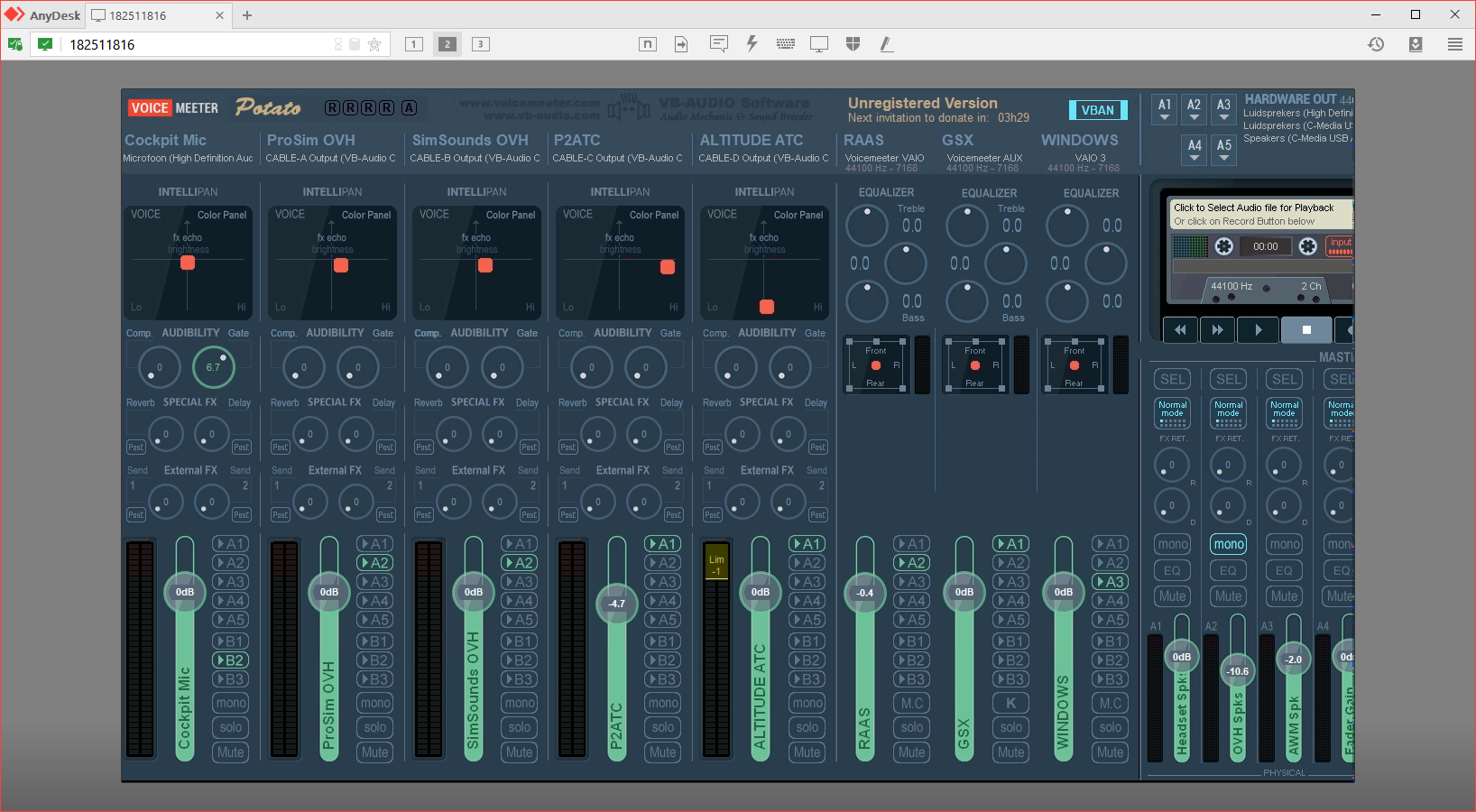The width and height of the screenshot is (1476, 812).
Task: Select remote monitor 1
Action: tap(414, 44)
